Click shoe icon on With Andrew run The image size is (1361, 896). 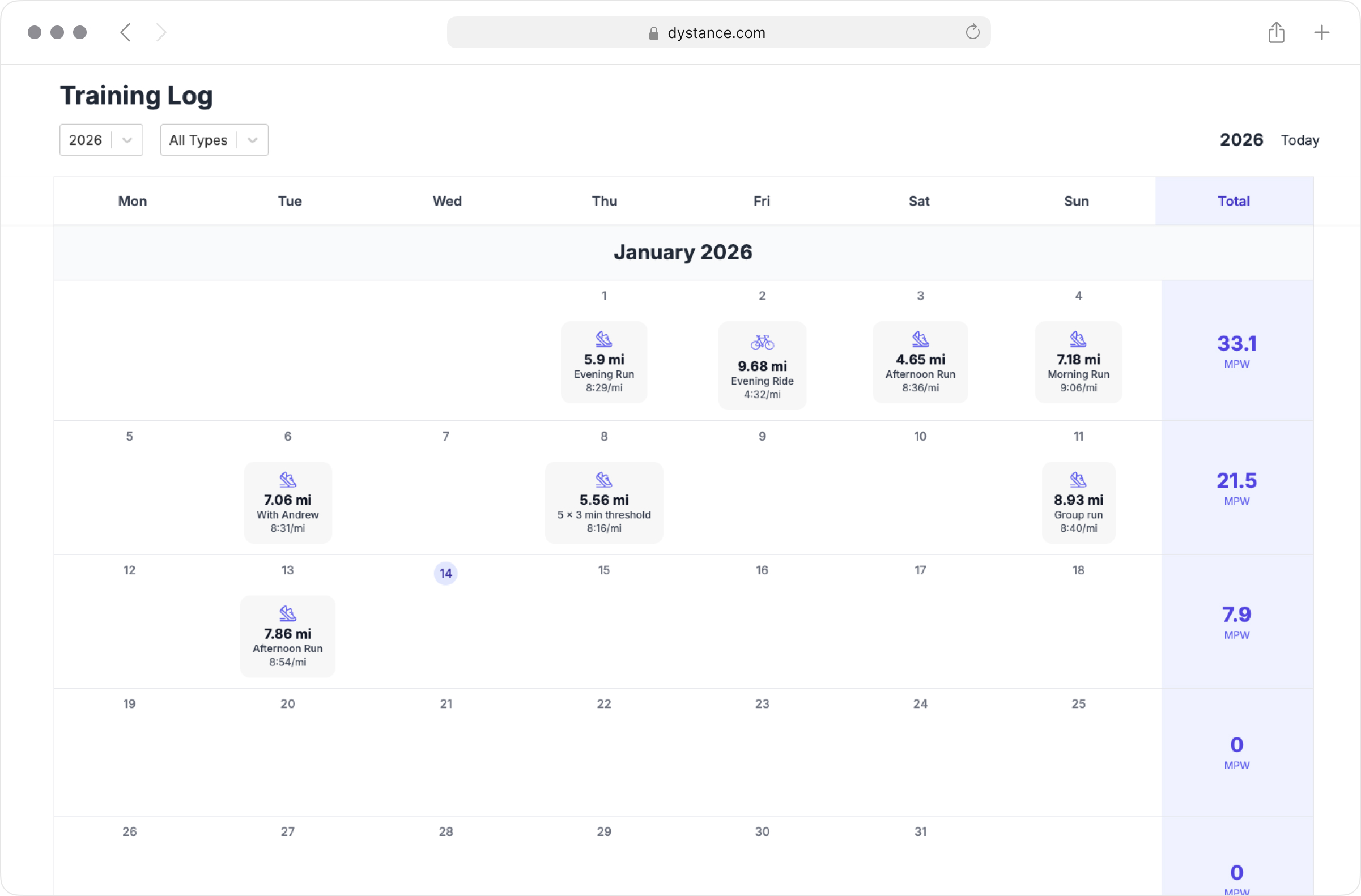(x=288, y=479)
